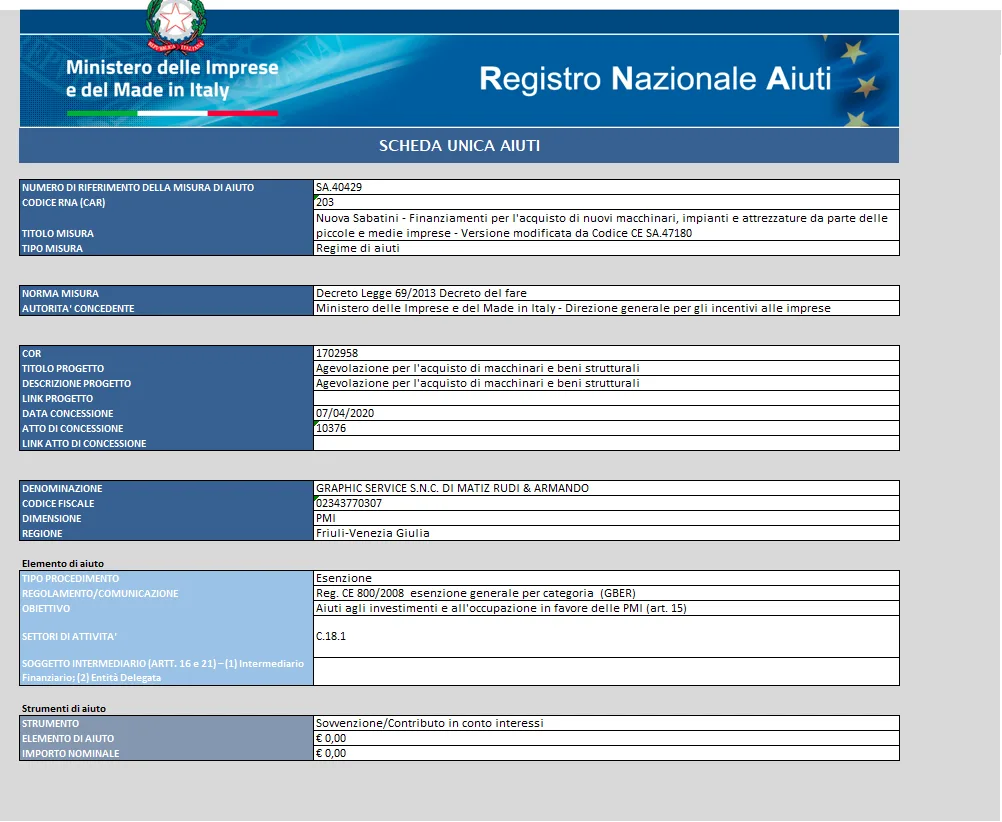Click the CODICE RNA (CAR) value 203

coord(606,203)
